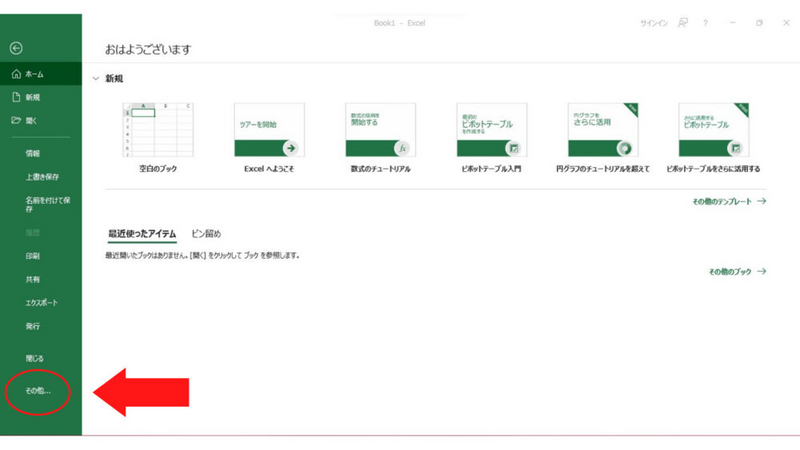800x450 pixels.
Task: Click the Book1 - Excel title text
Action: click(399, 23)
